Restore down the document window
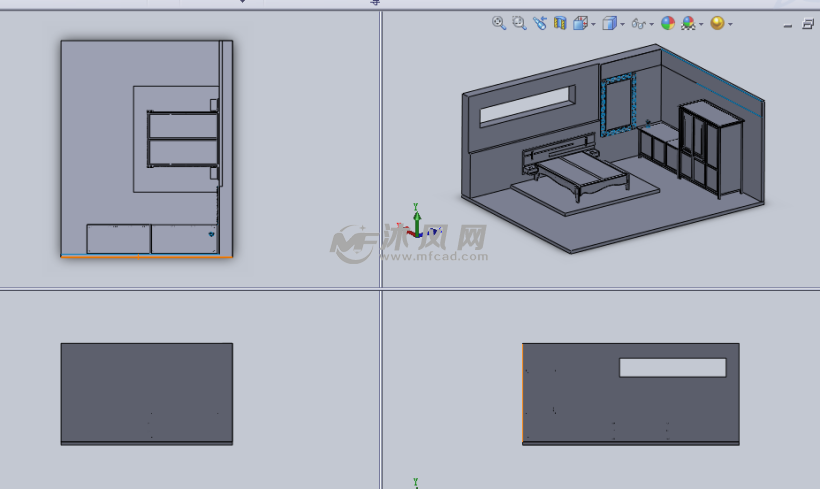 (808, 25)
